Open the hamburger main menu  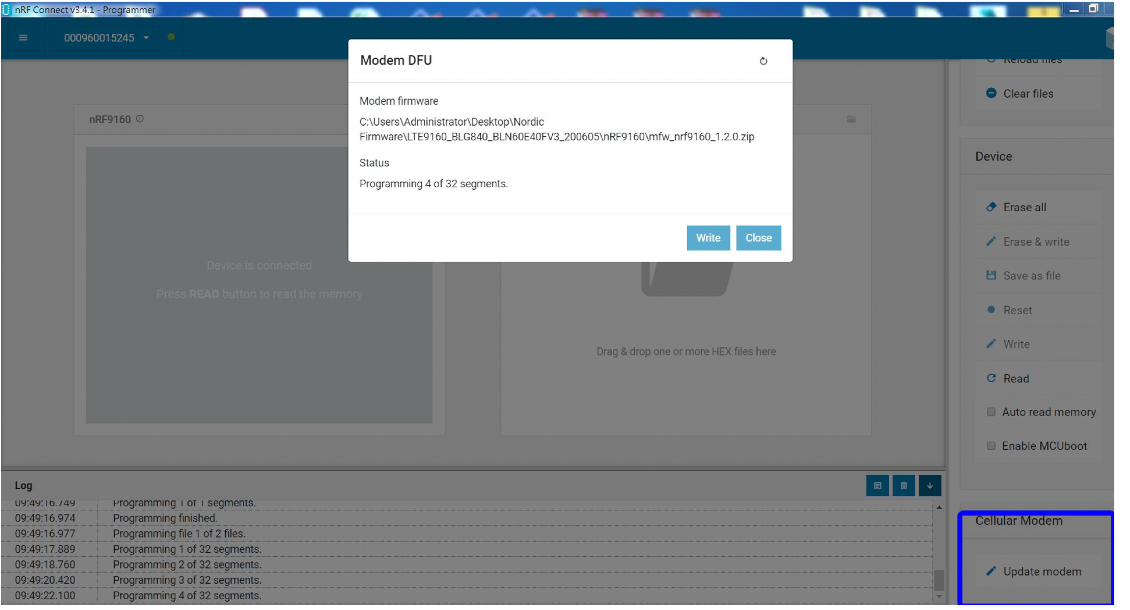23,38
